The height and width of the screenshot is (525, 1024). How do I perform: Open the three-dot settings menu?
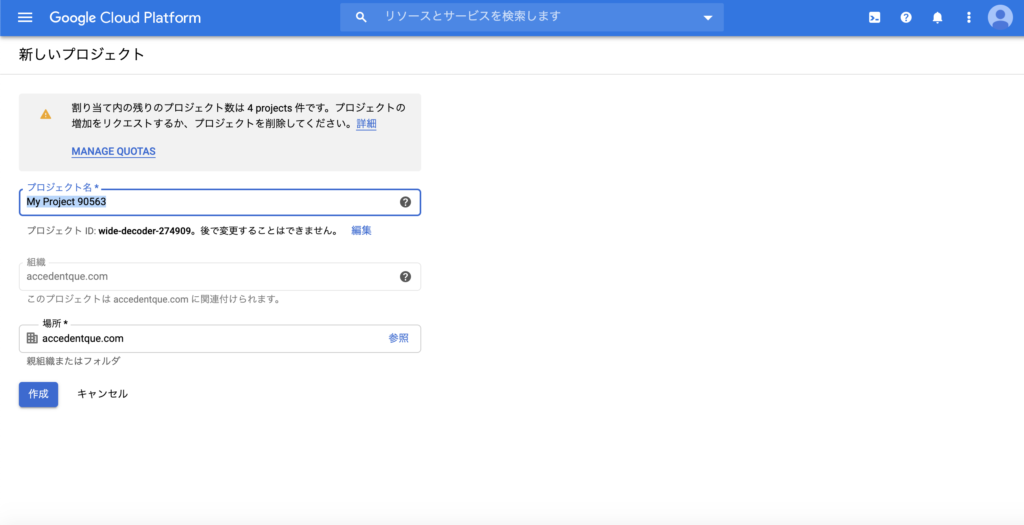tap(968, 18)
